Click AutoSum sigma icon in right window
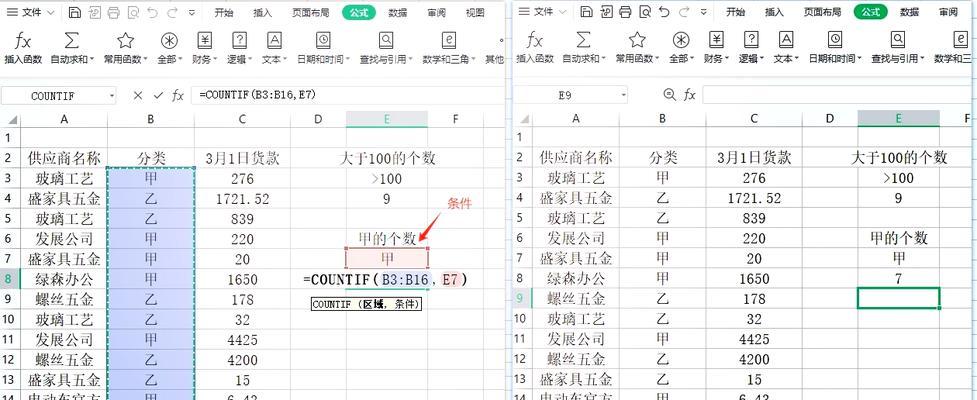The image size is (977, 400). 583,41
